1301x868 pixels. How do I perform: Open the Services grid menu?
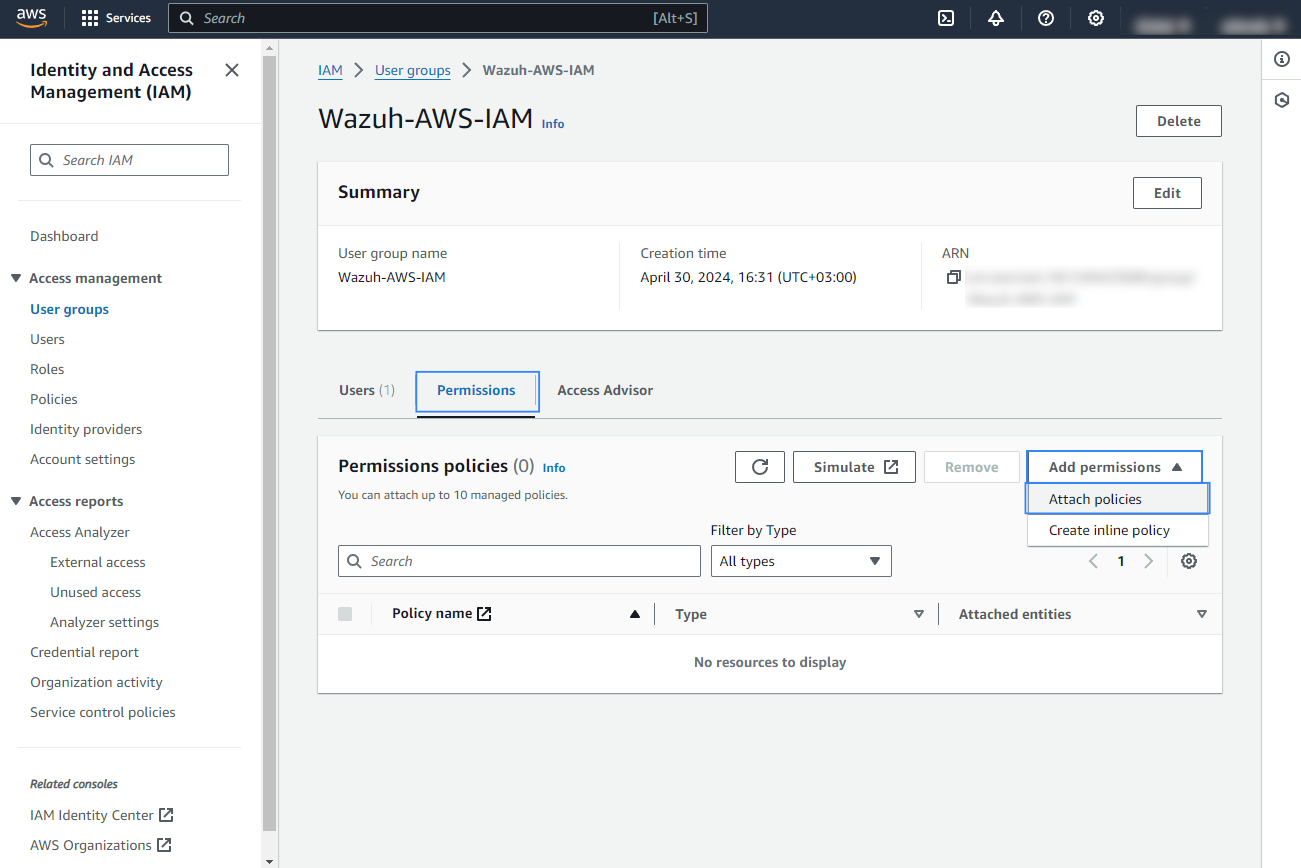click(116, 17)
